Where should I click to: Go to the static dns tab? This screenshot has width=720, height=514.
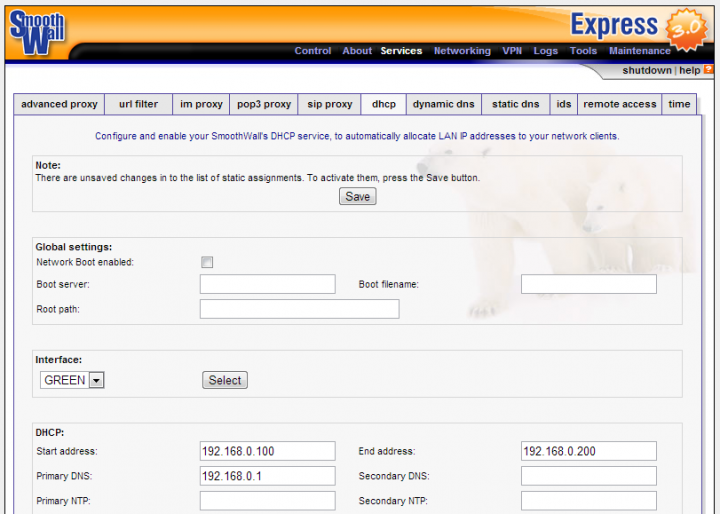pos(515,104)
